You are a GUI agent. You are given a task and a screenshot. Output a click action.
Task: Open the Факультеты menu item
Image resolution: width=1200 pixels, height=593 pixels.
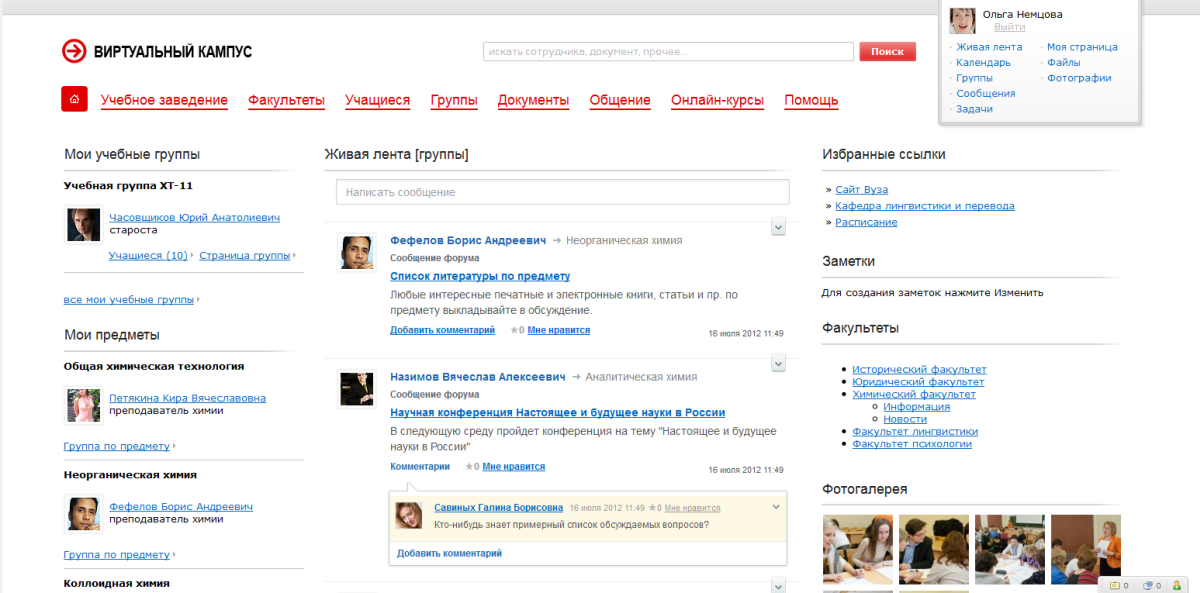pos(286,100)
